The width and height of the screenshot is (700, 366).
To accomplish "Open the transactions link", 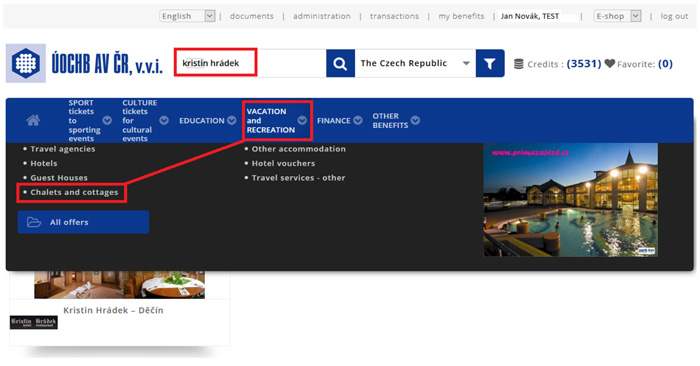I will pyautogui.click(x=394, y=16).
